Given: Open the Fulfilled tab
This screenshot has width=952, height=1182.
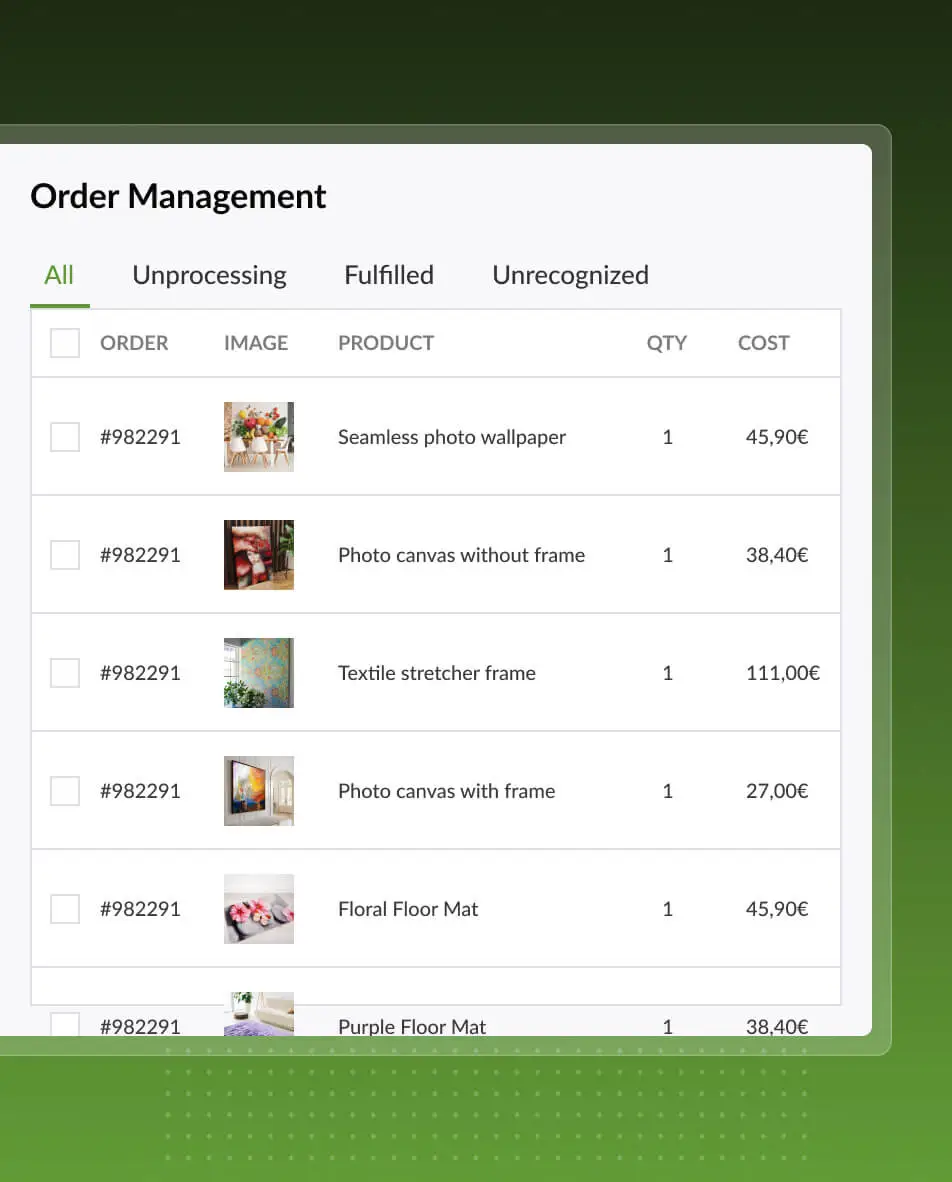Looking at the screenshot, I should [x=389, y=275].
